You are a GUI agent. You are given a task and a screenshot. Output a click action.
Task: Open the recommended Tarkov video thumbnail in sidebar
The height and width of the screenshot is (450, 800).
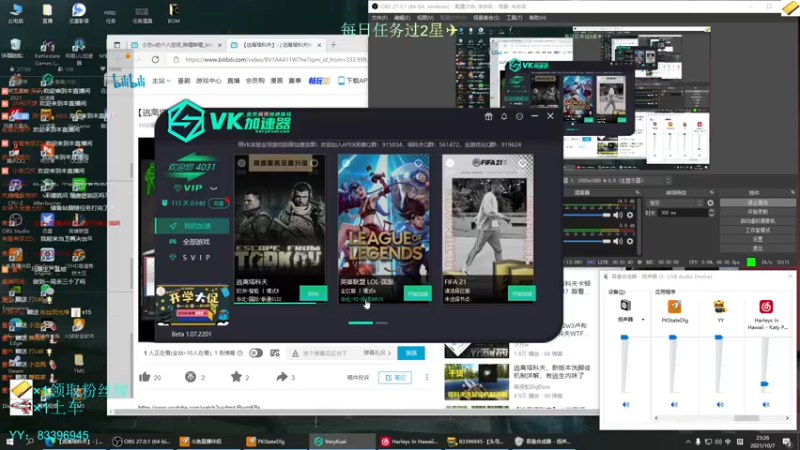pyautogui.click(x=477, y=382)
